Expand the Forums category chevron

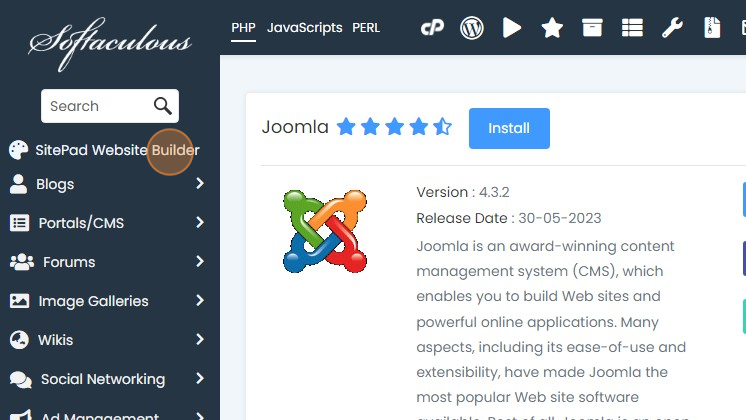tap(200, 262)
